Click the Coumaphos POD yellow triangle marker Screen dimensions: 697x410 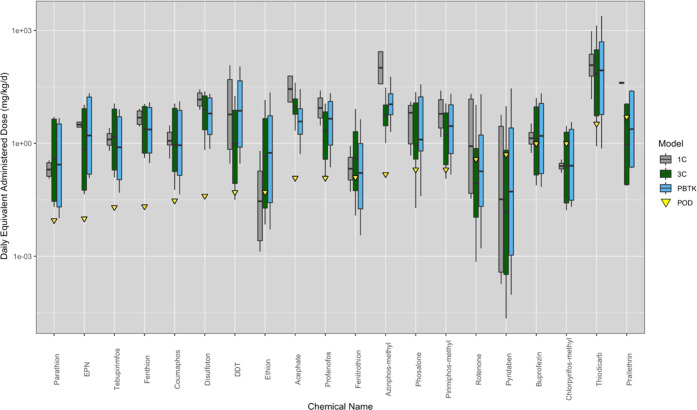tap(175, 201)
